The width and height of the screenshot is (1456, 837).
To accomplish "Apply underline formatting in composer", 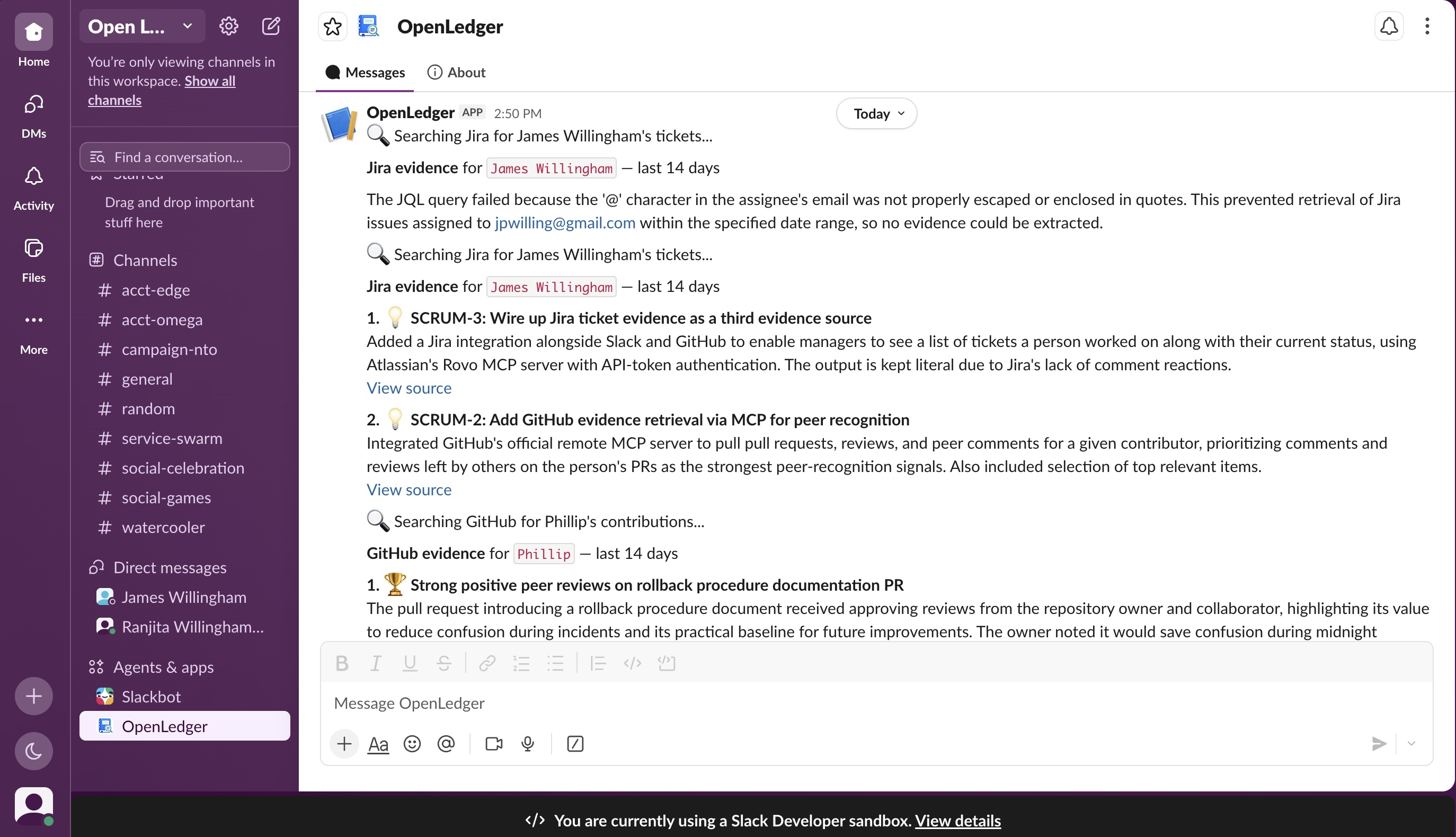I will [410, 663].
